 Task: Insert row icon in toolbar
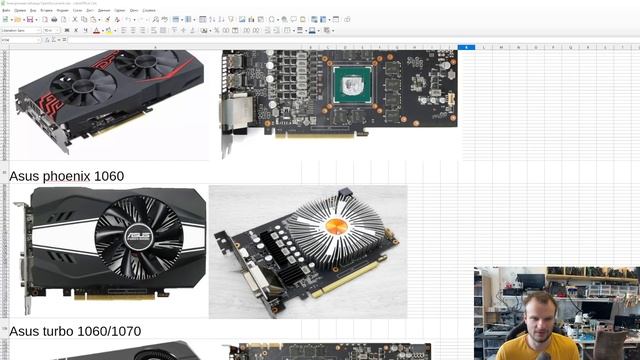pos(176,20)
